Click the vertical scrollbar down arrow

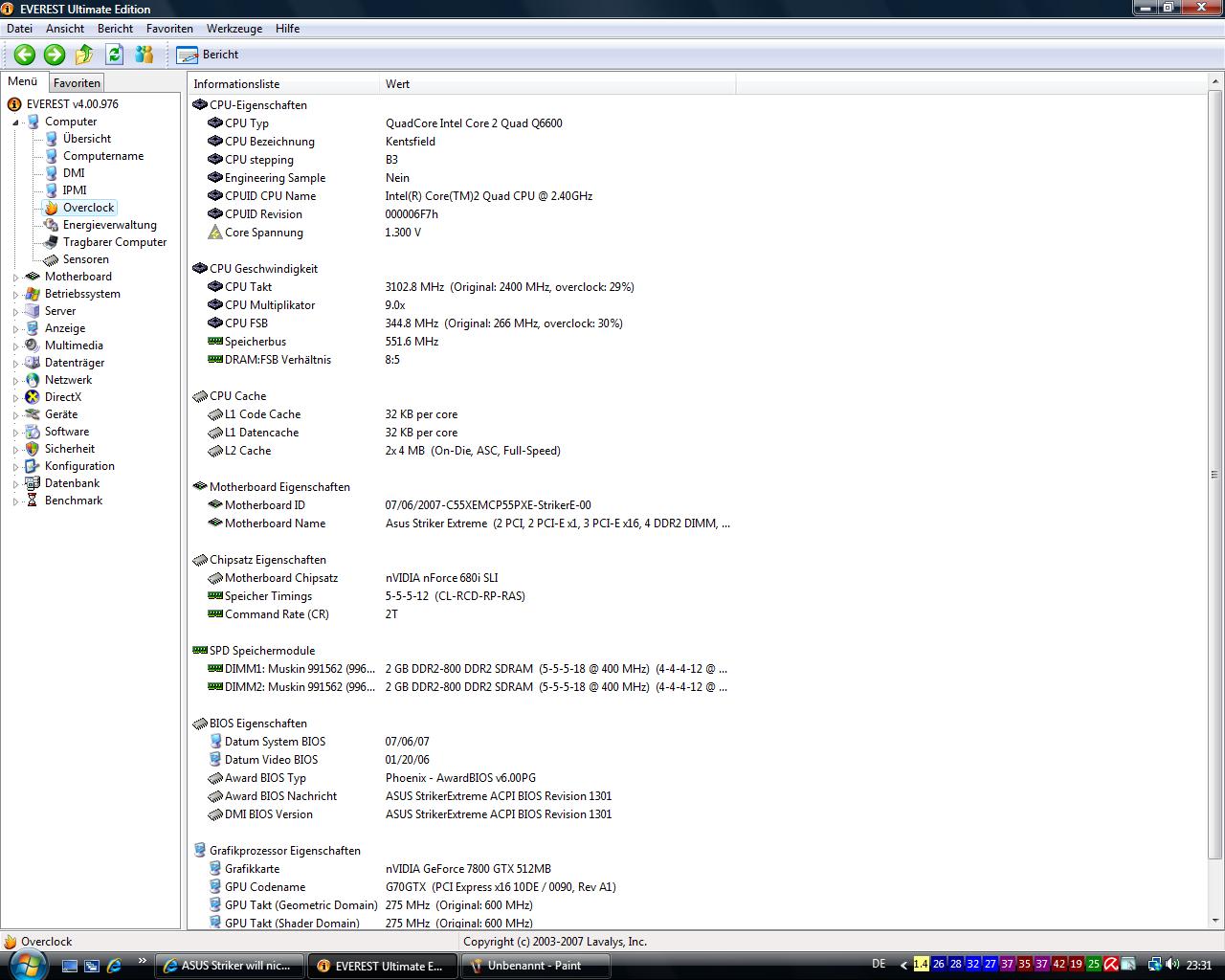(1215, 921)
